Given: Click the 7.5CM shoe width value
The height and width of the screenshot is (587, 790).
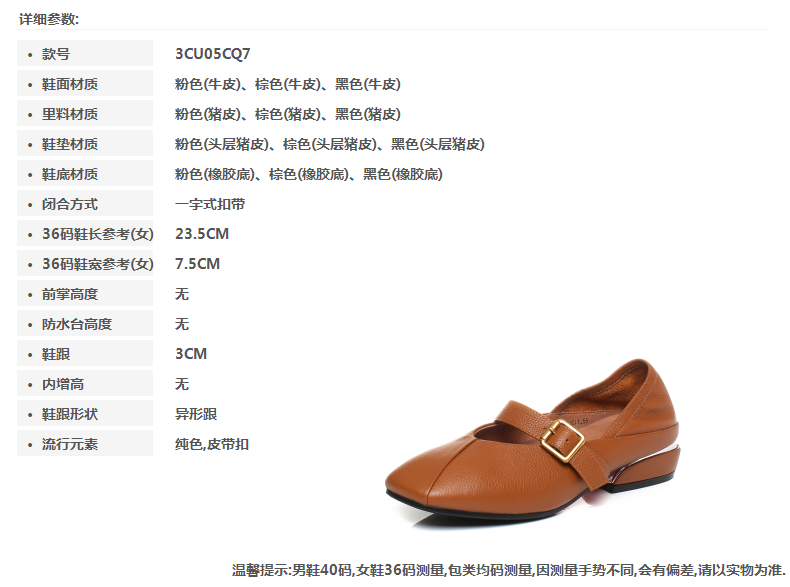Looking at the screenshot, I should pyautogui.click(x=198, y=264).
